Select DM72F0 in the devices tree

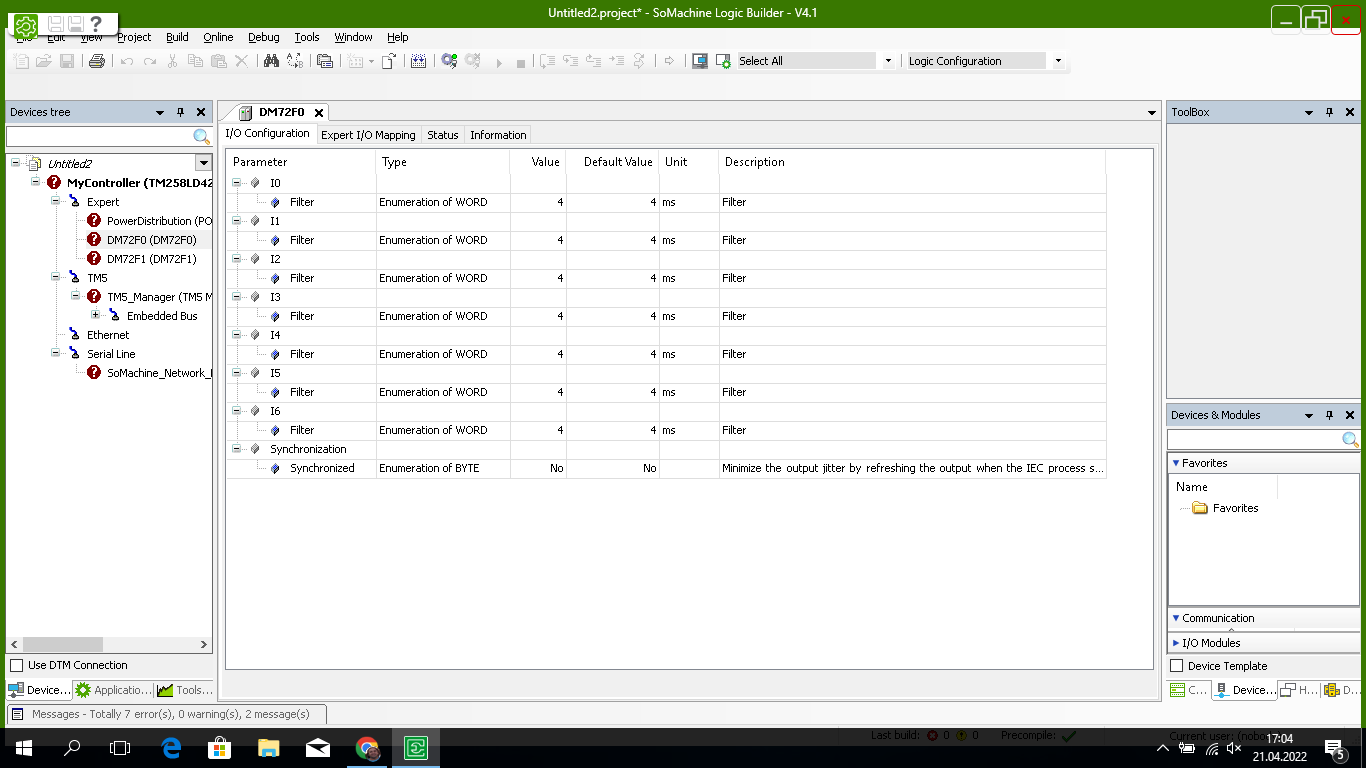click(151, 240)
